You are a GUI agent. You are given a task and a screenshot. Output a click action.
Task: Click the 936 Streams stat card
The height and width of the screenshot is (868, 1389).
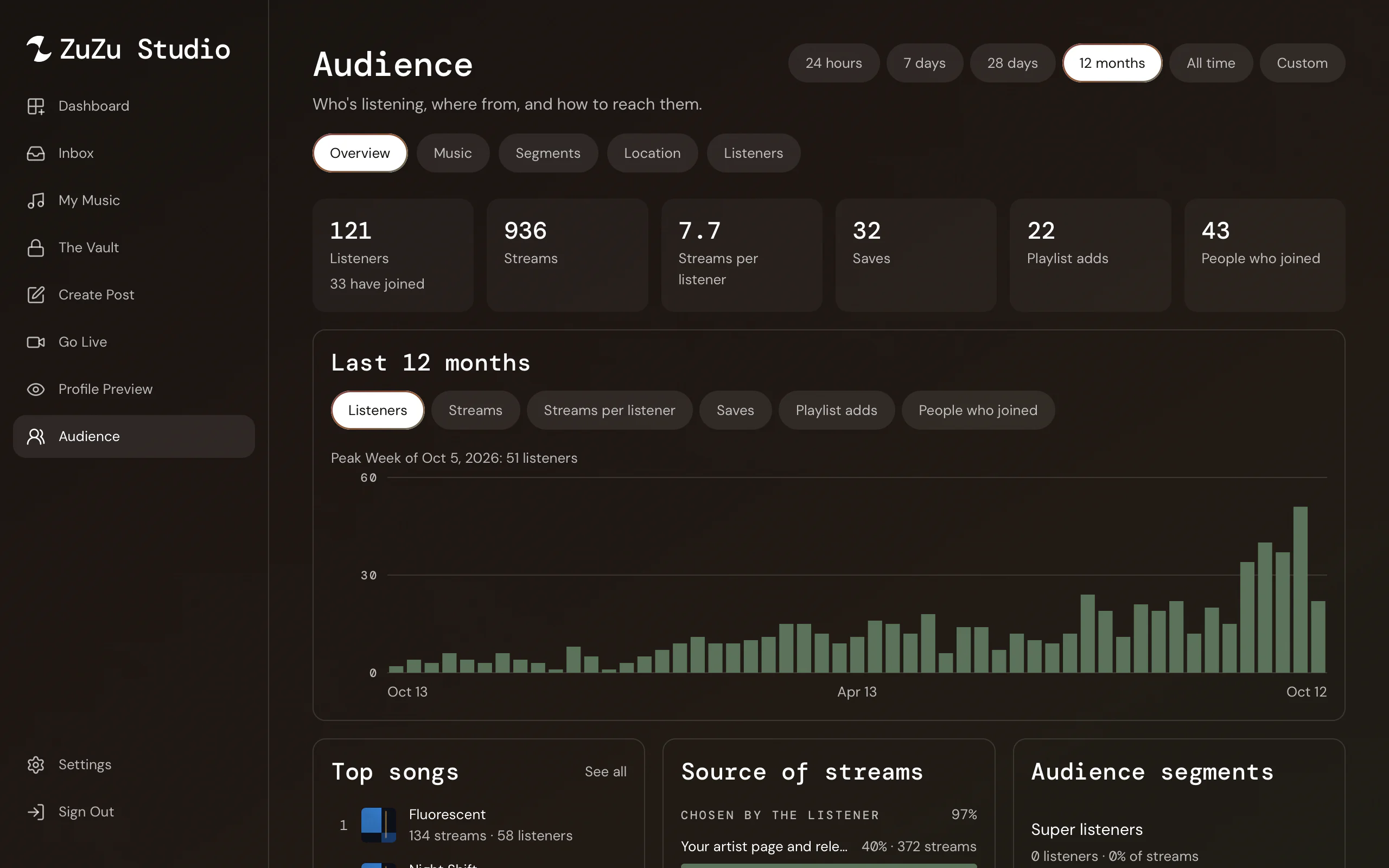[567, 256]
